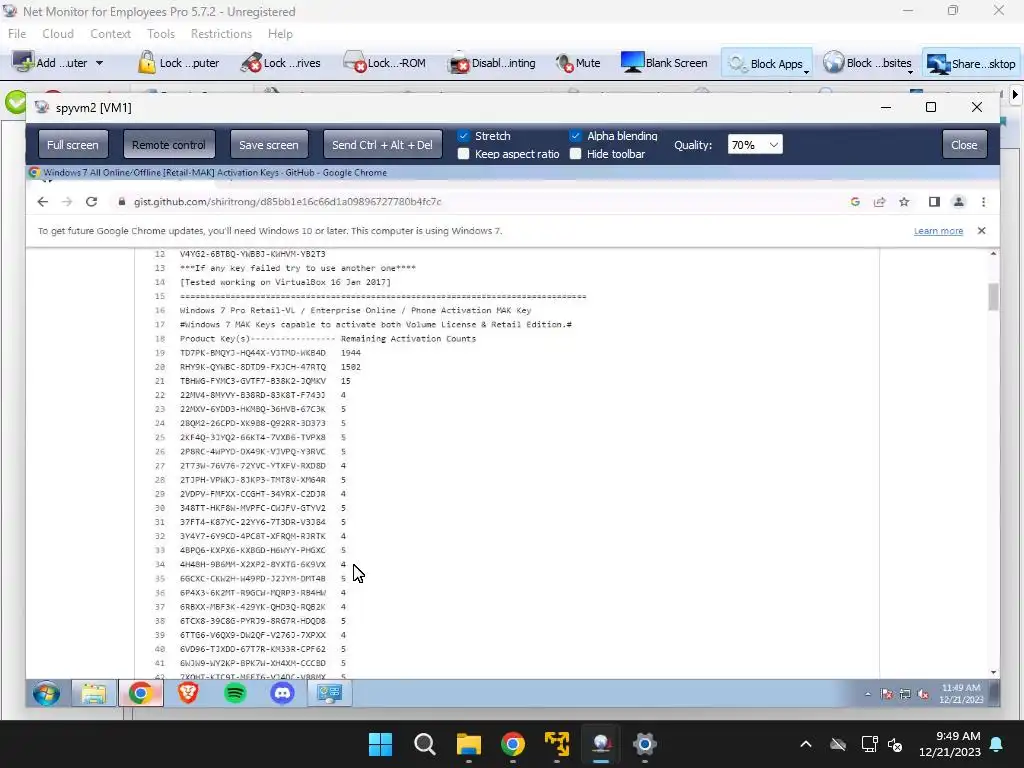Click Discord icon in remote taskbar
Image resolution: width=1024 pixels, height=768 pixels.
(282, 693)
